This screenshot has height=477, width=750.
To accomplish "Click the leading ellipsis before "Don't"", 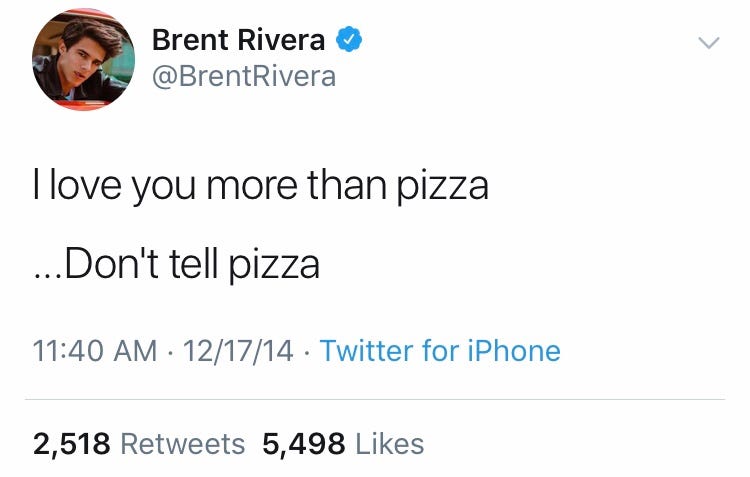I will tap(46, 274).
